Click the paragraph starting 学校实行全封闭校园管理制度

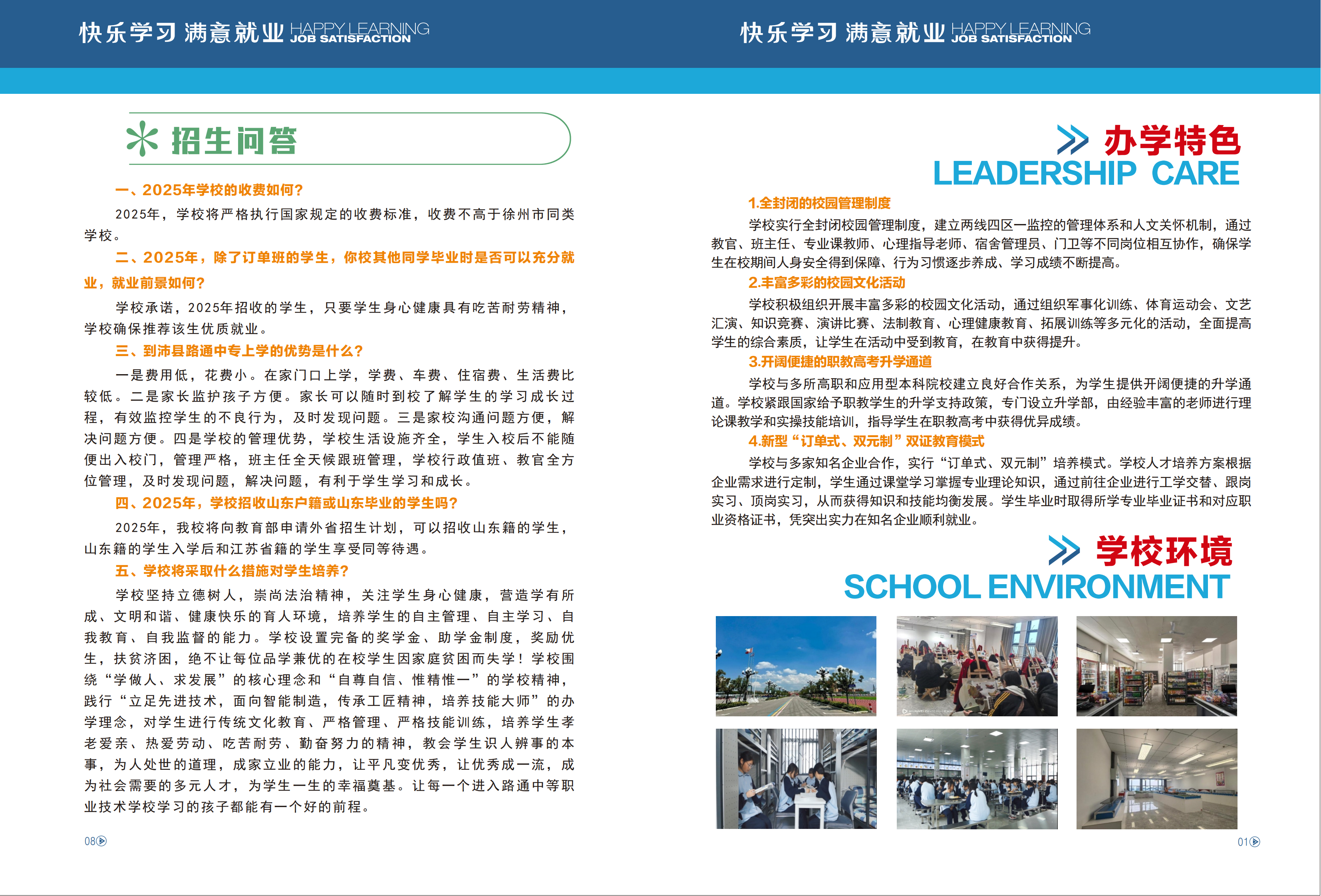(981, 244)
